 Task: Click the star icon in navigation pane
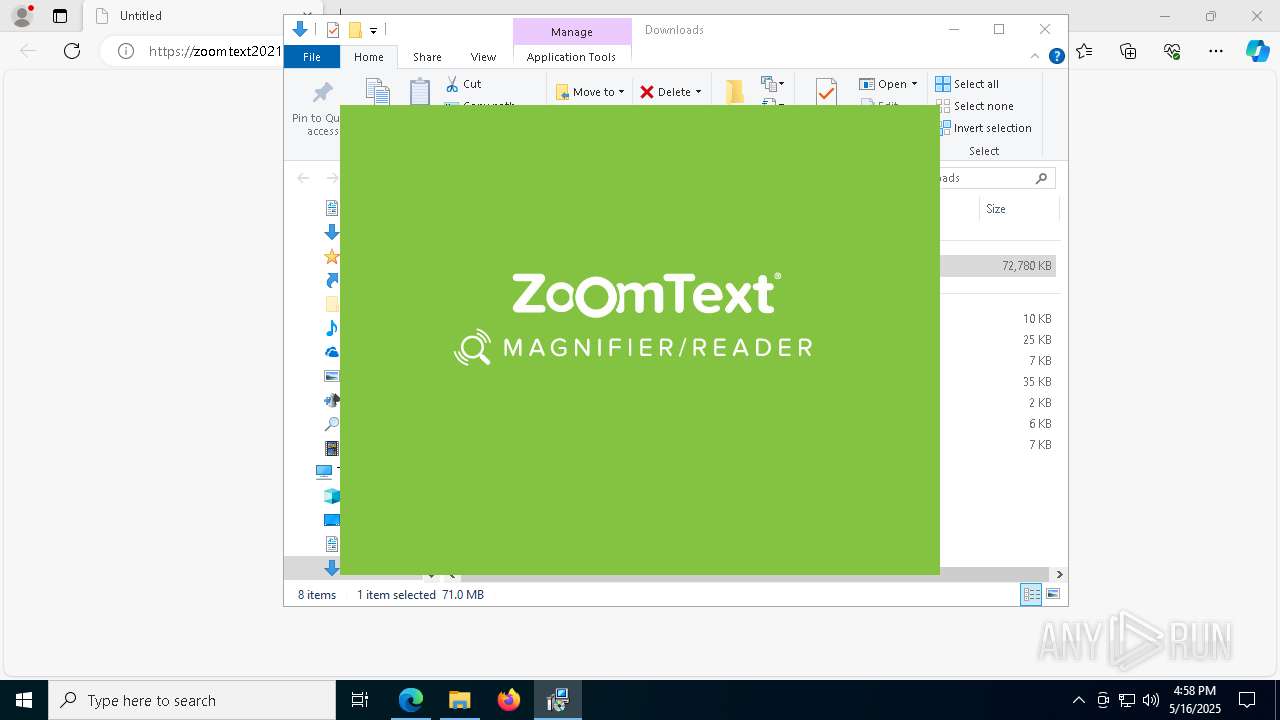tap(332, 257)
